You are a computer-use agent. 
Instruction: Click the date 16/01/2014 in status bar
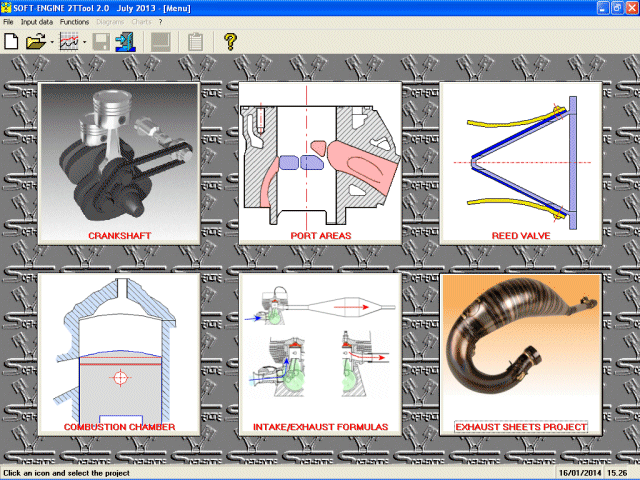[580, 473]
